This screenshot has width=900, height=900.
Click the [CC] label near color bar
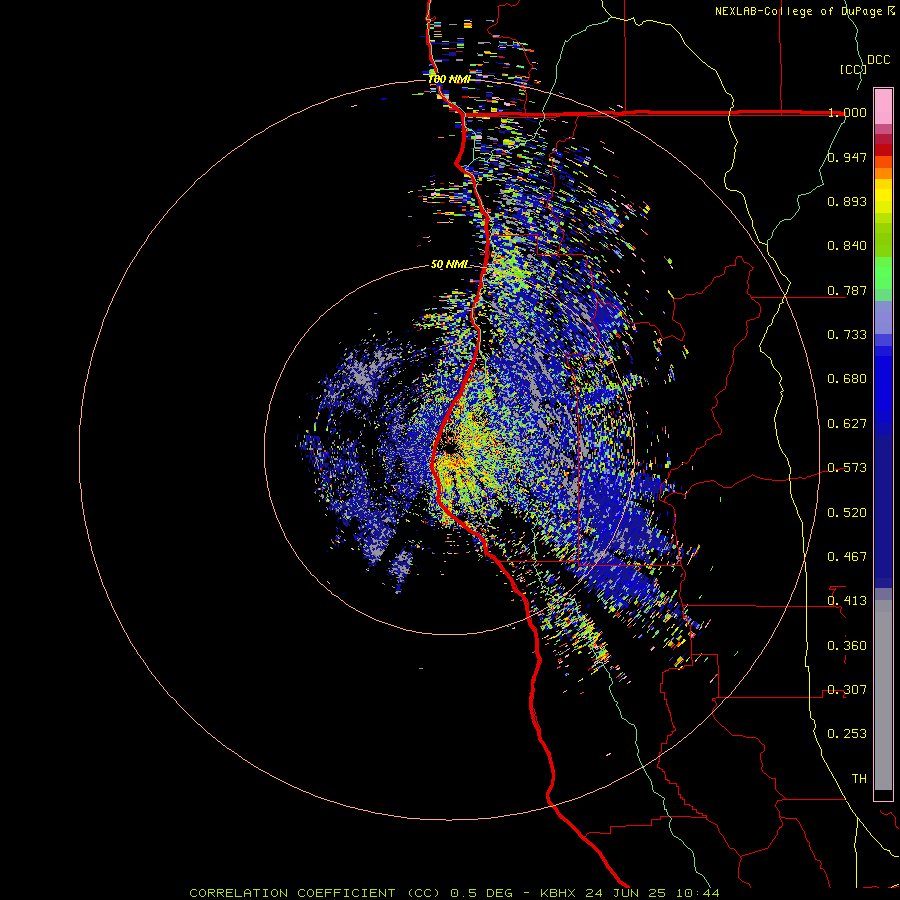(x=853, y=69)
